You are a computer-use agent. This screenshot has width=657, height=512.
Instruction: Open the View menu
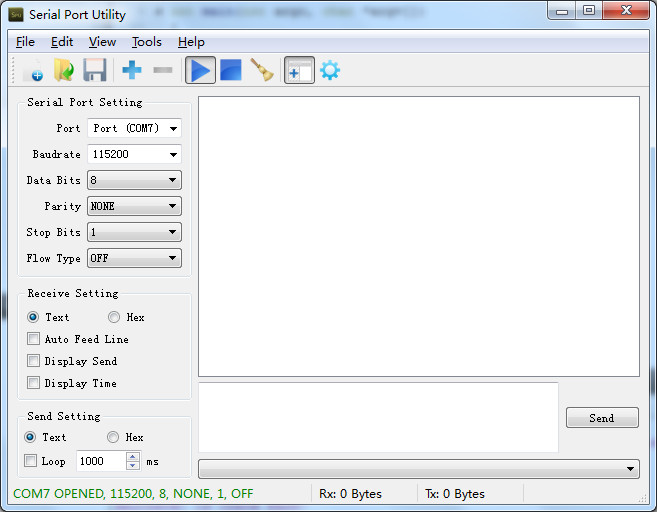tap(102, 42)
